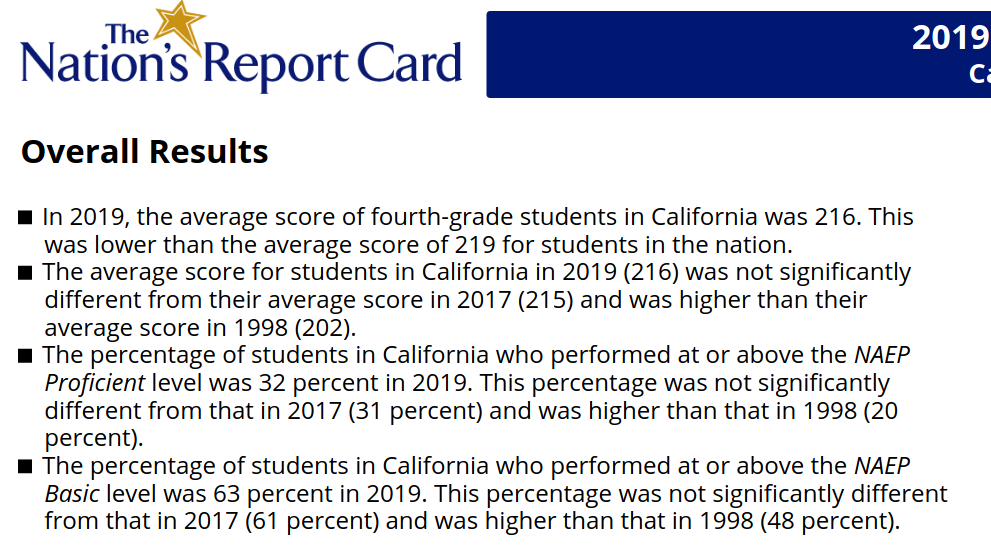This screenshot has height=552, width=991.
Task: Click the Nation's Report Card logo text
Action: point(240,63)
